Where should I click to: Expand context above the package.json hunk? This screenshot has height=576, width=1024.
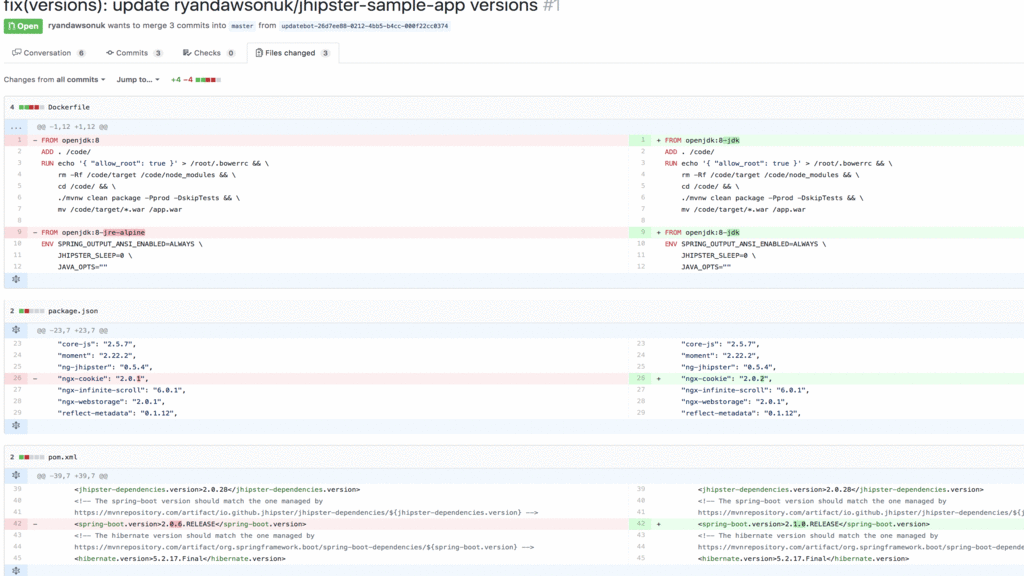[x=16, y=330]
